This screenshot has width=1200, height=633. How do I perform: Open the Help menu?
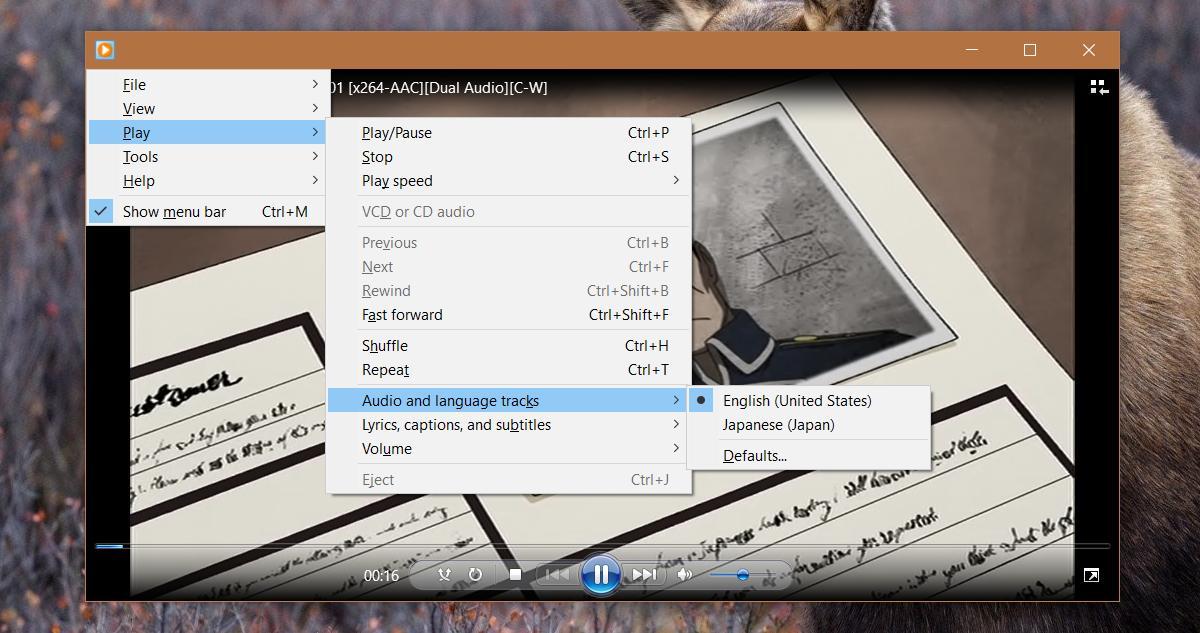[207, 180]
